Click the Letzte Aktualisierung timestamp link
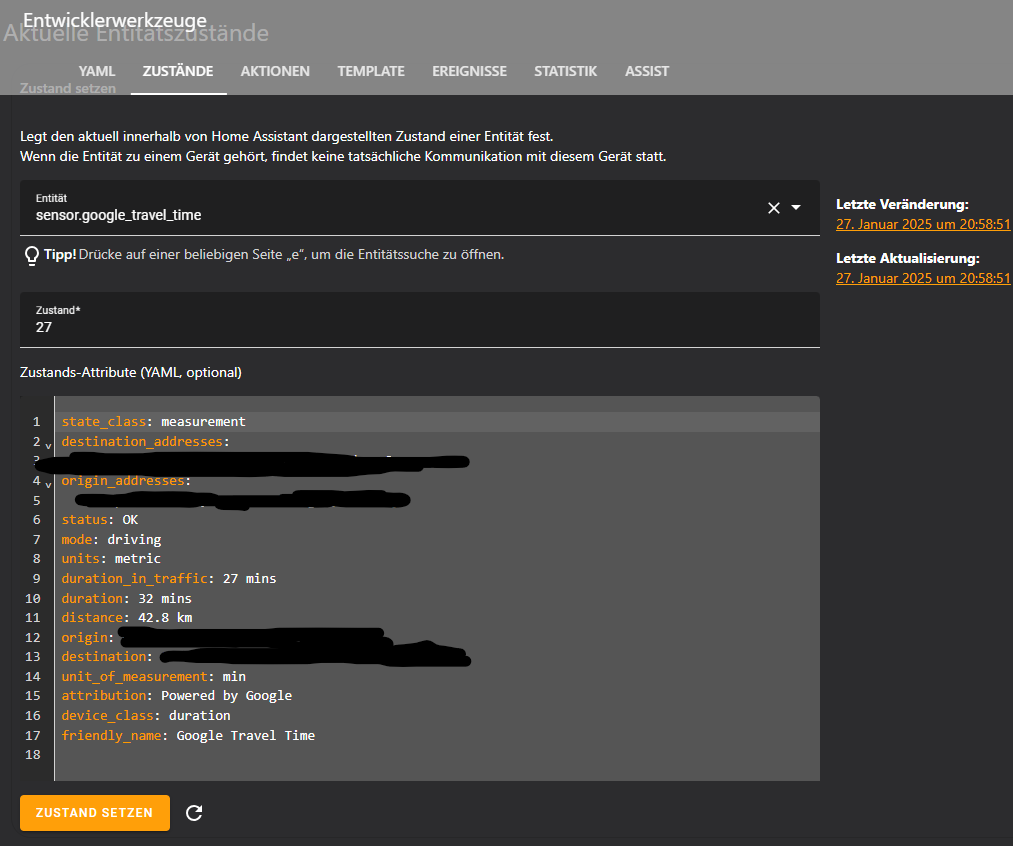The width and height of the screenshot is (1013, 846). [x=923, y=278]
